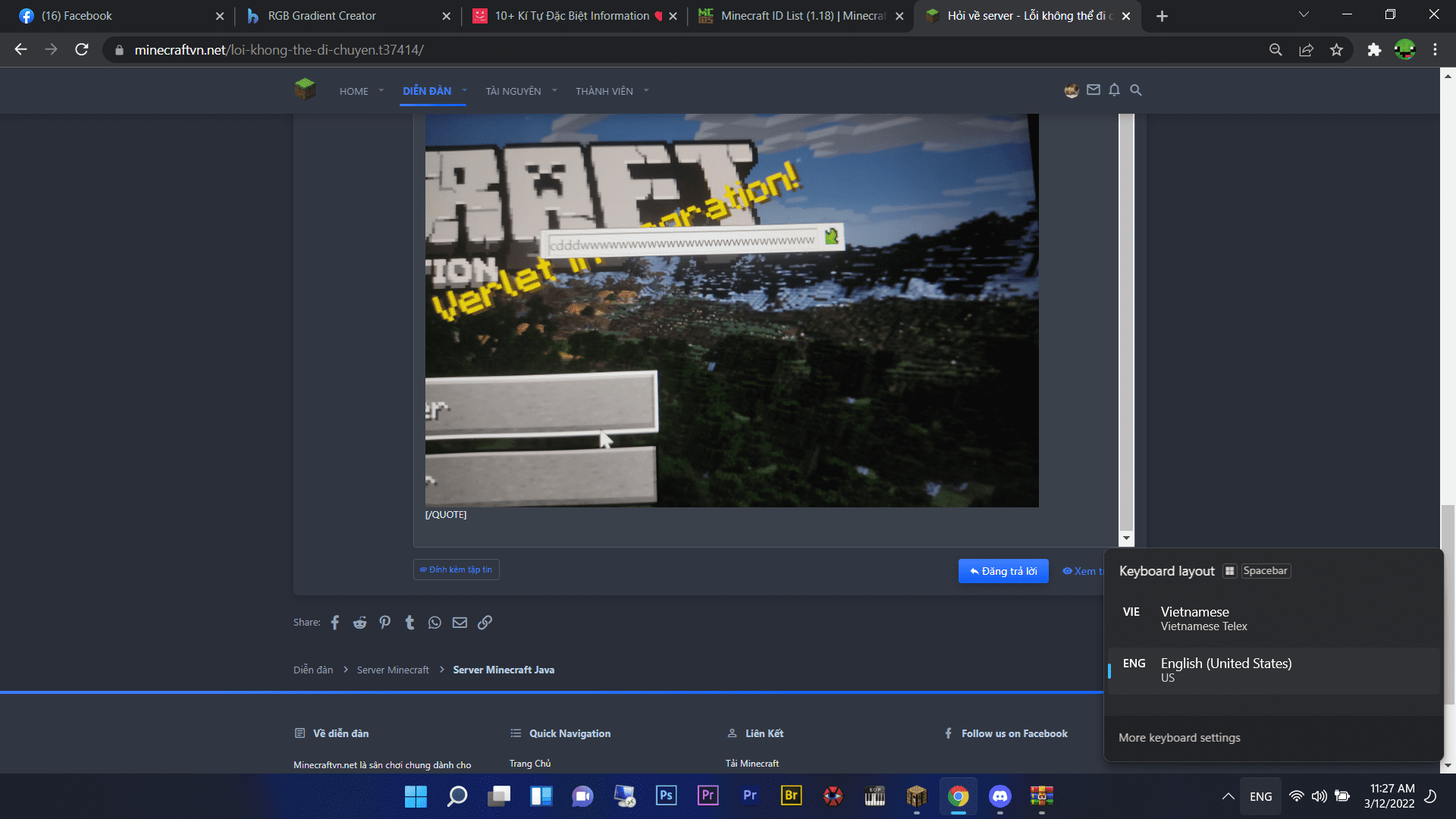Open the Windows Start menu

tap(416, 796)
